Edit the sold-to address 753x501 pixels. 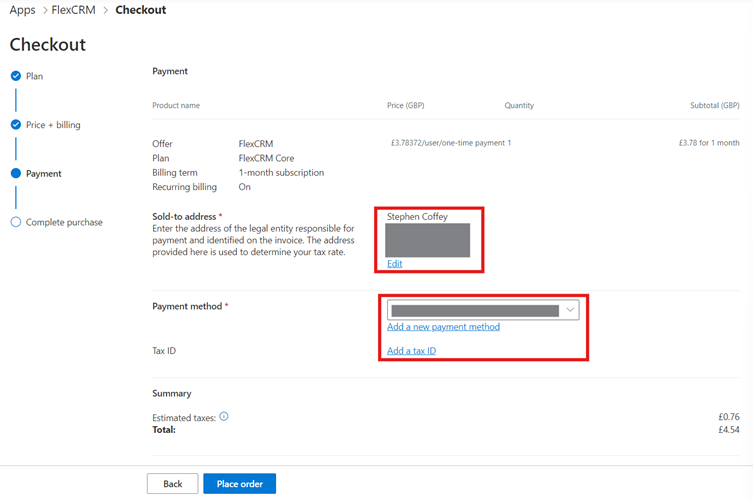(394, 264)
